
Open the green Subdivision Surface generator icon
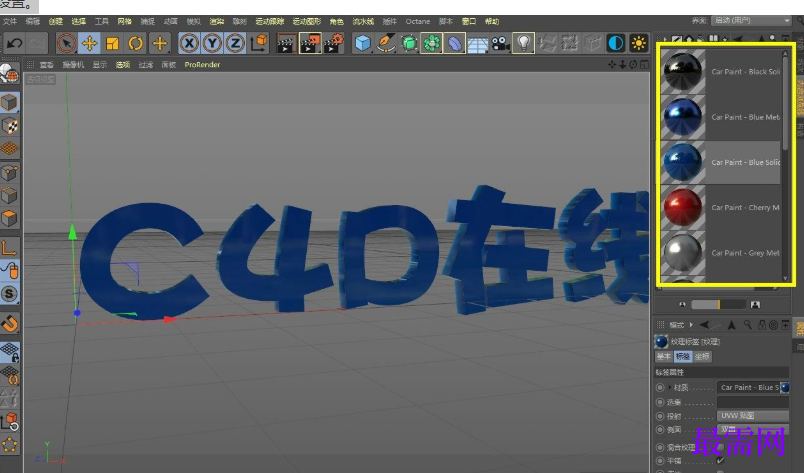409,43
